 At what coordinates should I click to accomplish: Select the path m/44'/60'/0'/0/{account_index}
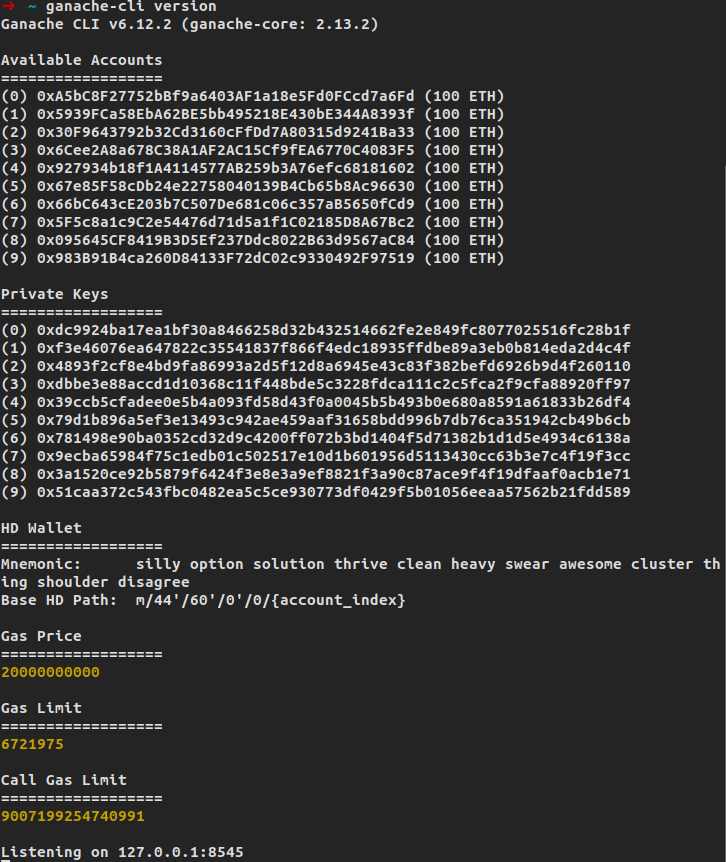click(270, 600)
